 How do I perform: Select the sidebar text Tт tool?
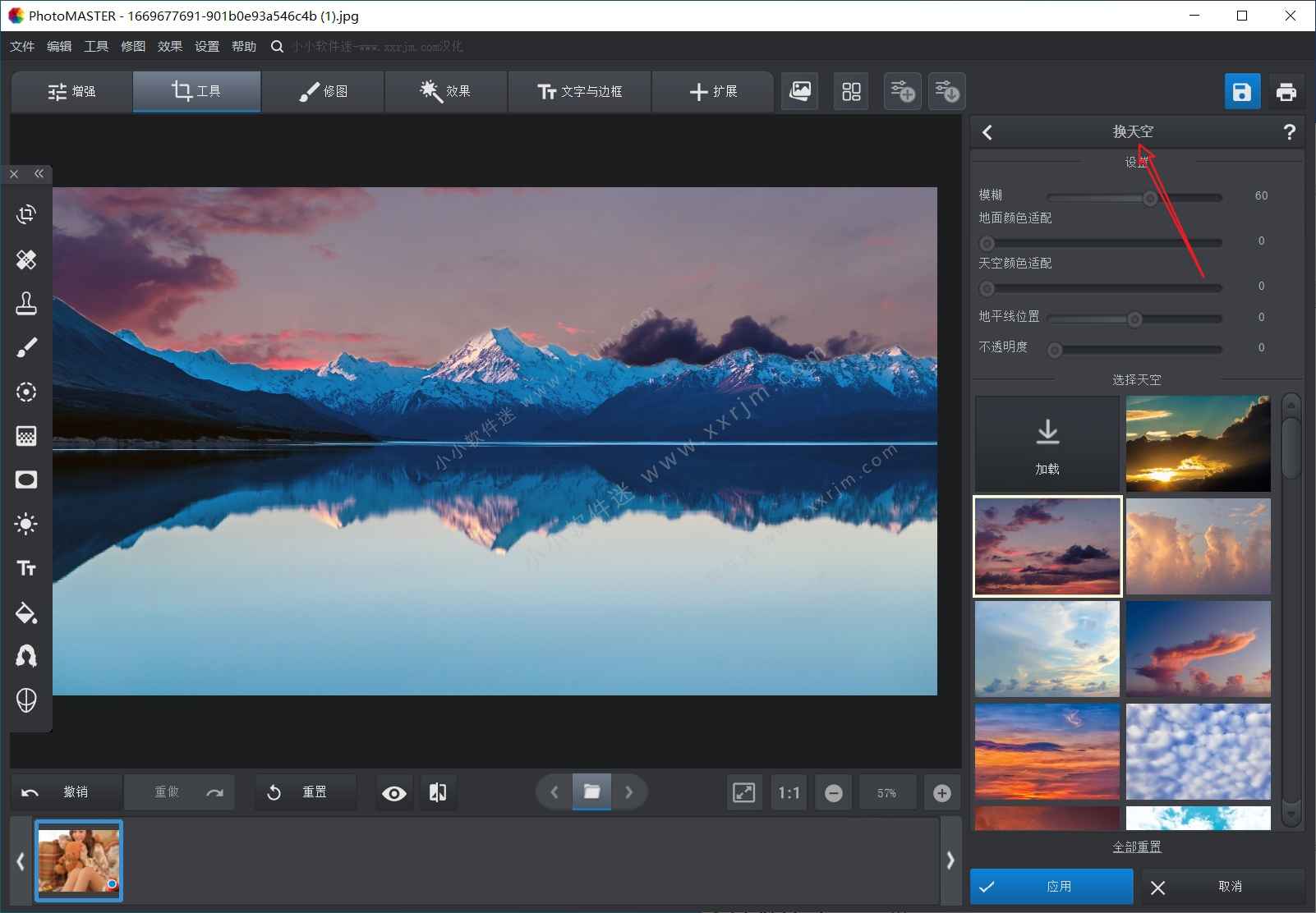point(26,568)
